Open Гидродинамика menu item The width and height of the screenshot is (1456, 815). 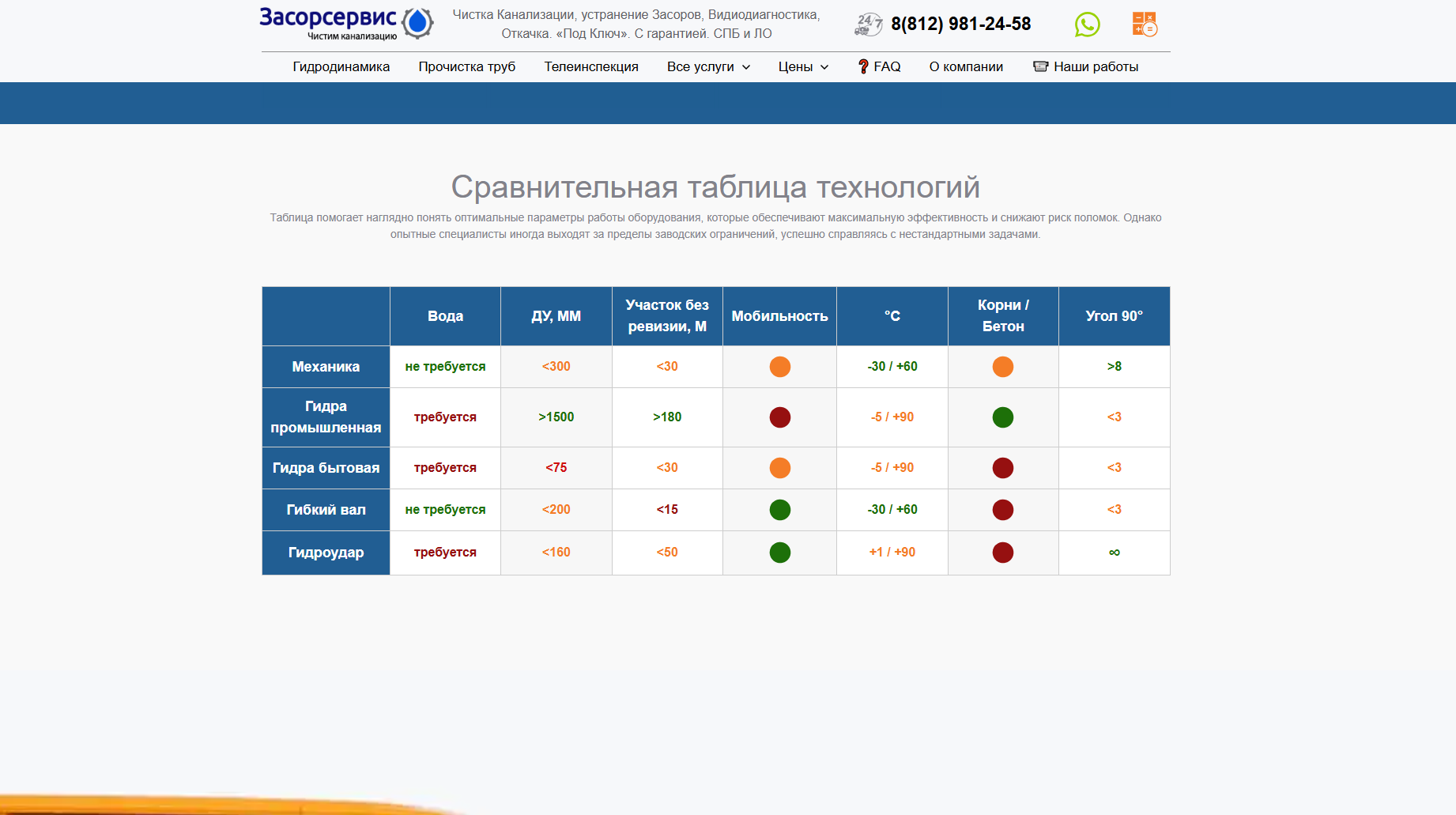pyautogui.click(x=341, y=66)
